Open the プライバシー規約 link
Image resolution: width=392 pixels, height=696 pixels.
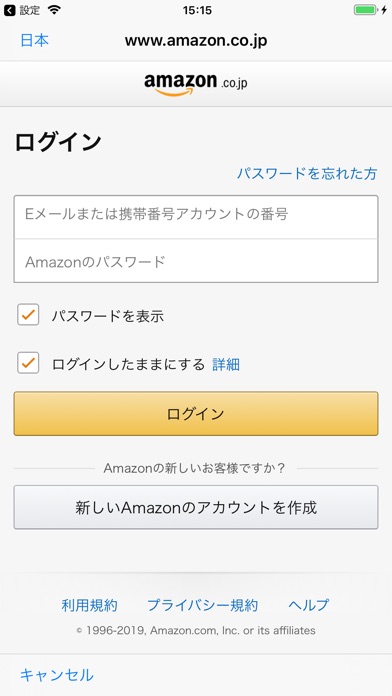202,605
